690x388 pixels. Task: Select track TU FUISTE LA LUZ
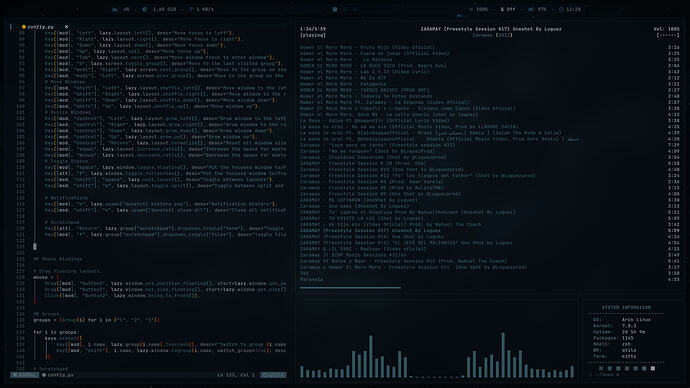click(x=361, y=218)
